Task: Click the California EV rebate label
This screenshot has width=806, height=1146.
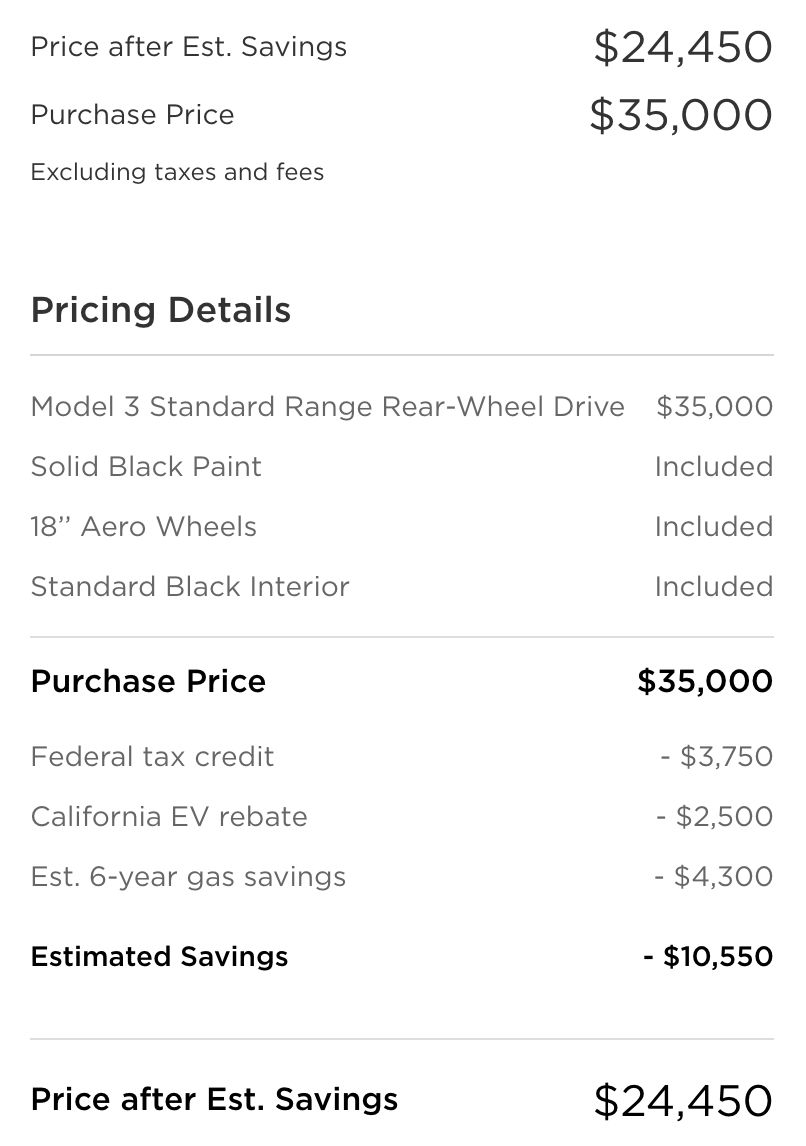Action: click(169, 816)
